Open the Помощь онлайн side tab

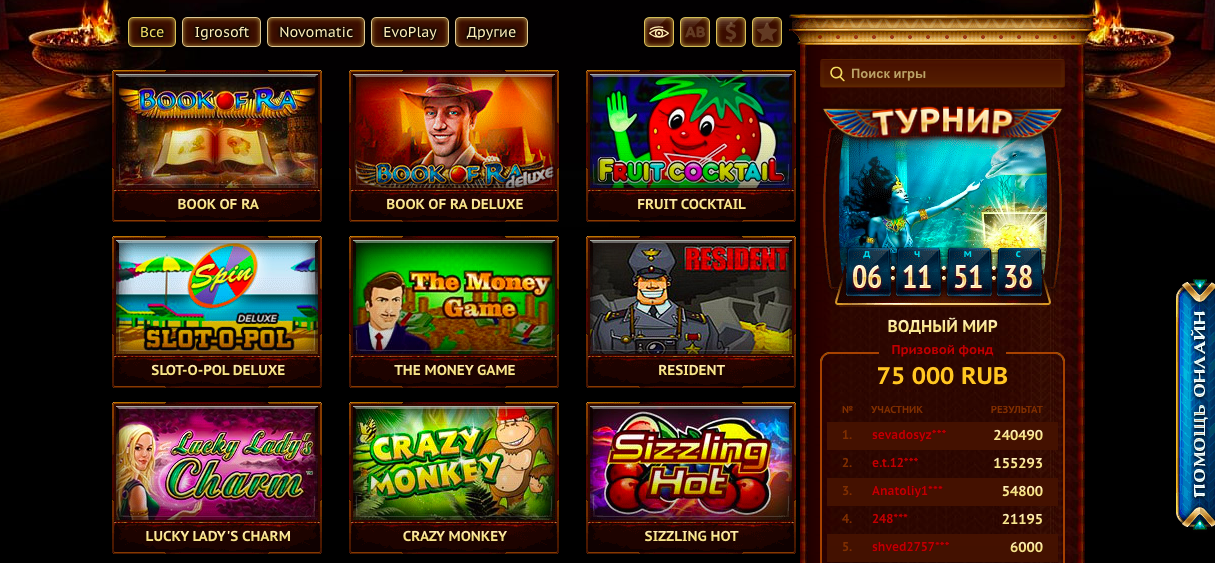coord(1196,404)
